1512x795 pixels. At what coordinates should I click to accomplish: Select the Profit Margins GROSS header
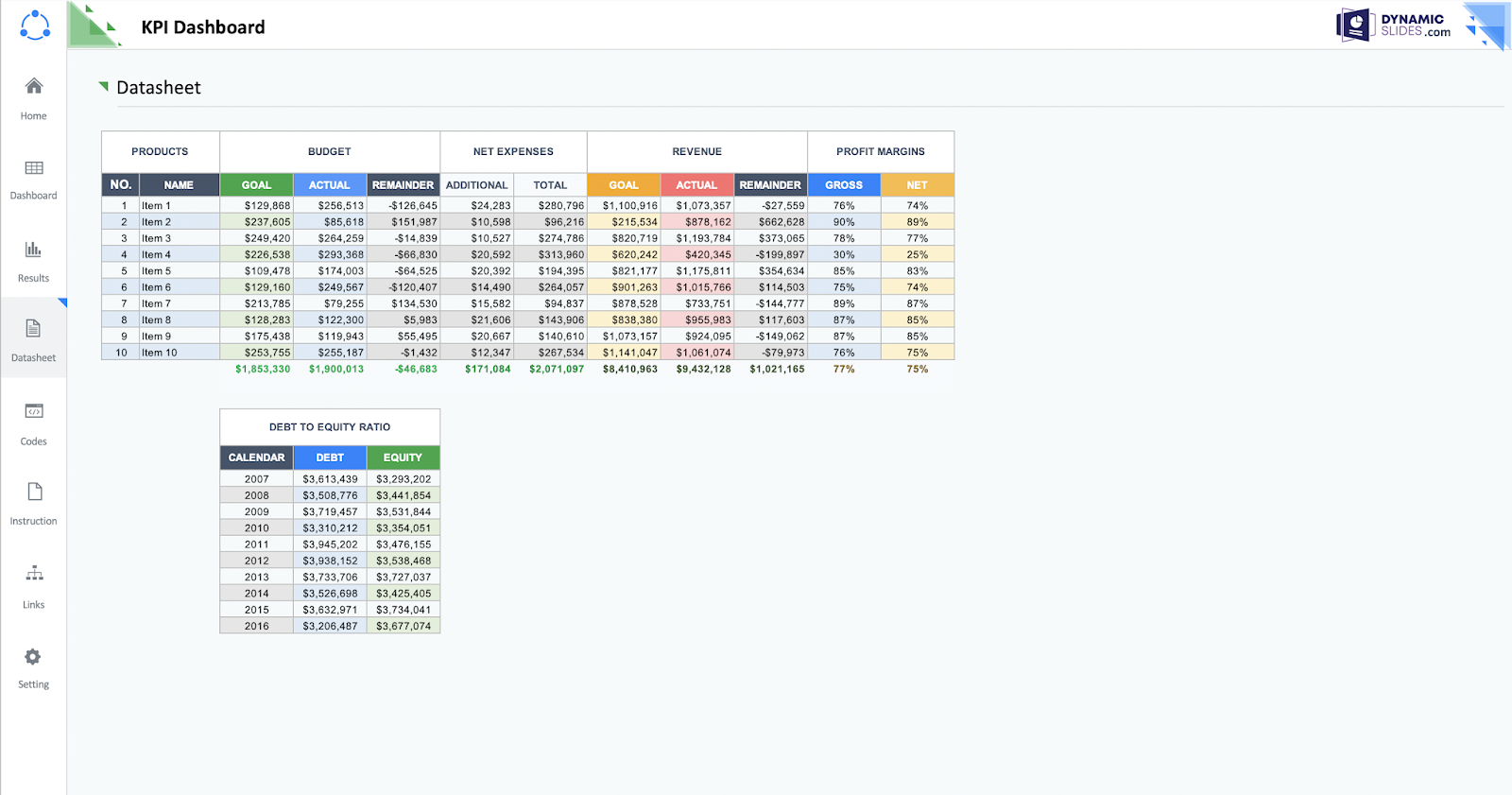point(844,185)
